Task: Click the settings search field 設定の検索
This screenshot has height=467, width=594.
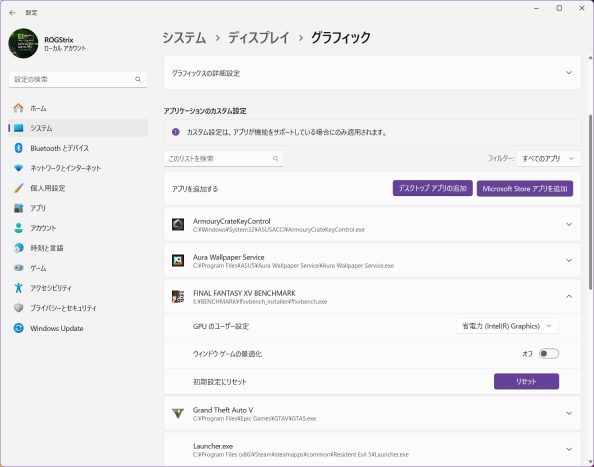Action: coord(78,79)
